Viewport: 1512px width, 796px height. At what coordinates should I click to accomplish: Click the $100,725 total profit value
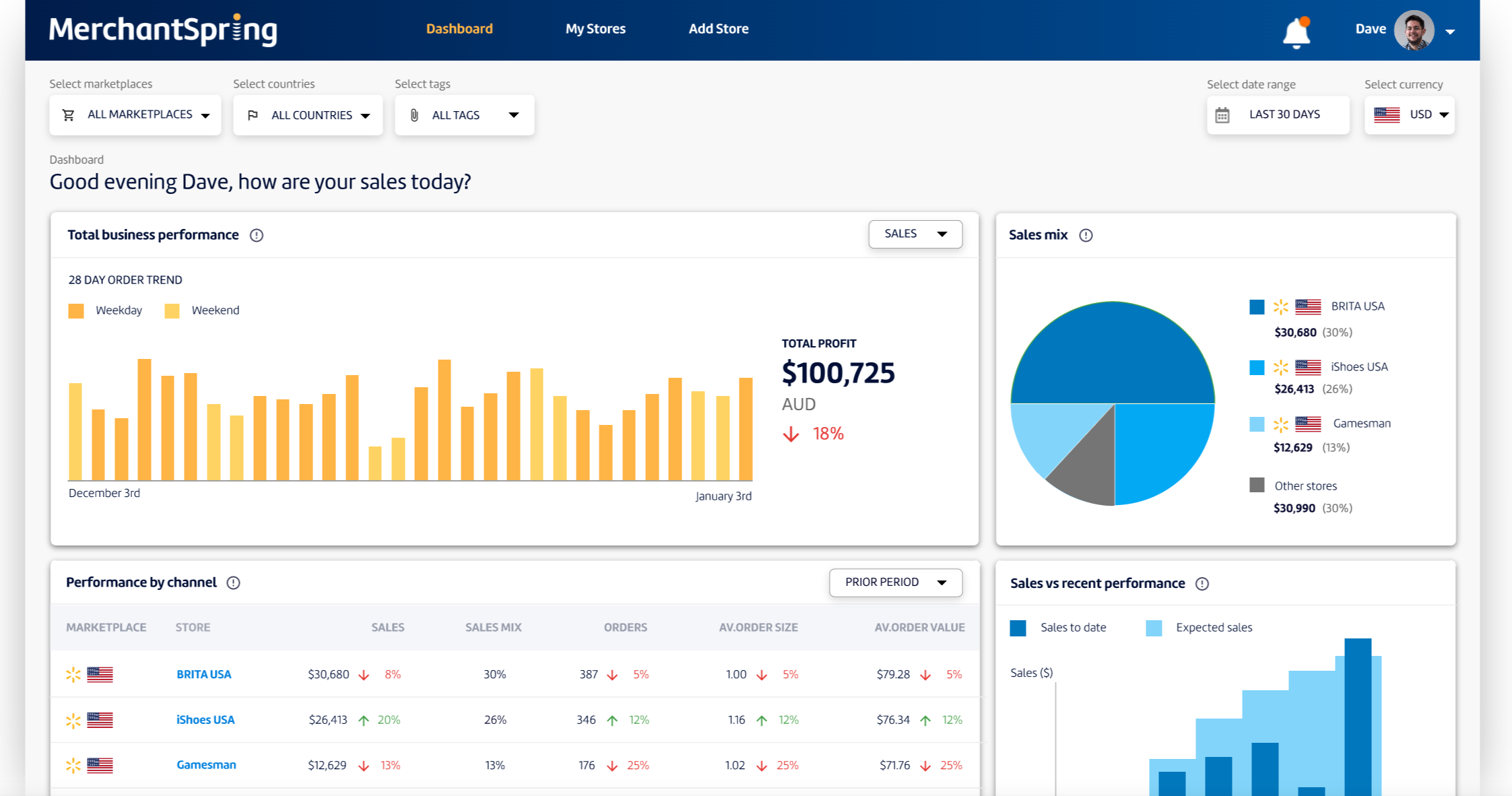coord(839,373)
